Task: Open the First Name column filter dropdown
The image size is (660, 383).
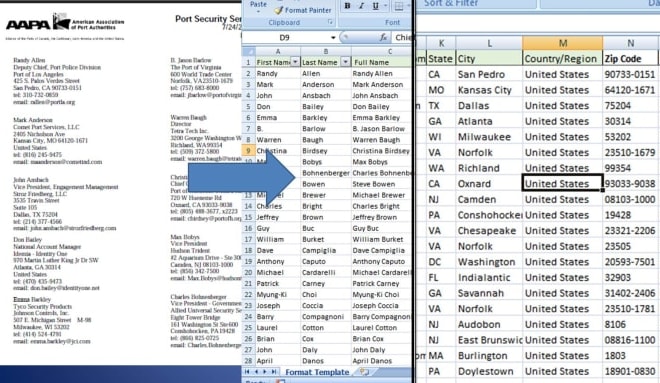Action: click(295, 62)
